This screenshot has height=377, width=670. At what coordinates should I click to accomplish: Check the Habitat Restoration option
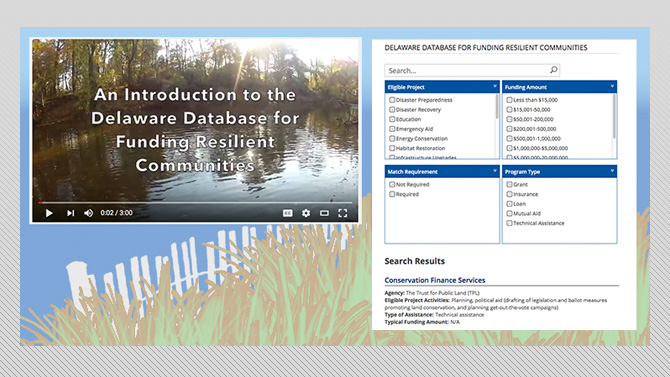(x=392, y=148)
